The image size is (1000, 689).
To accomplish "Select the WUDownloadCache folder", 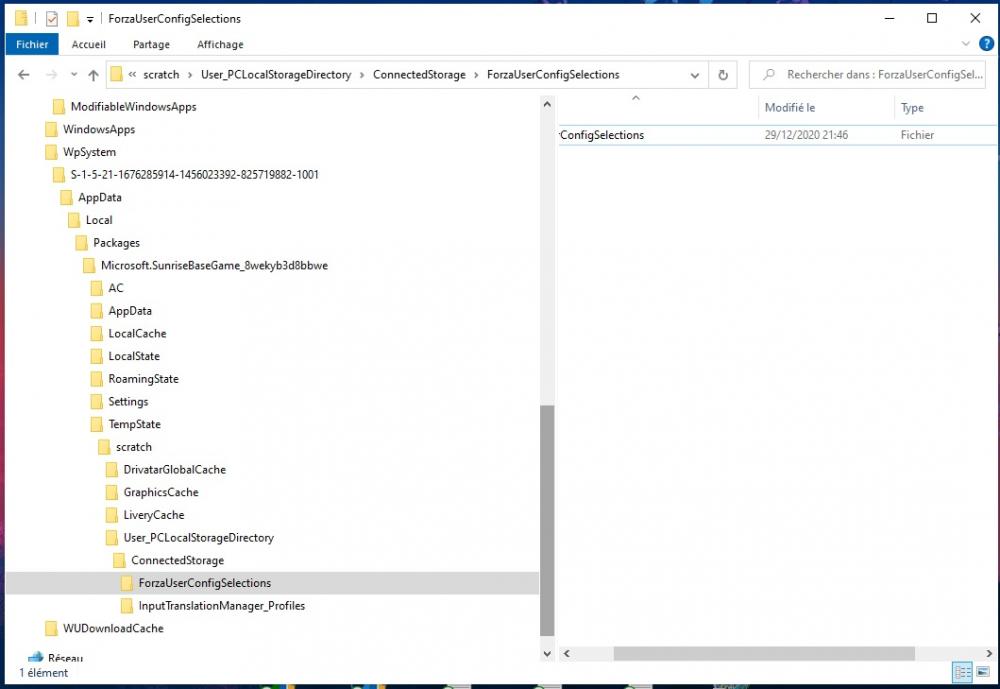I will (113, 628).
